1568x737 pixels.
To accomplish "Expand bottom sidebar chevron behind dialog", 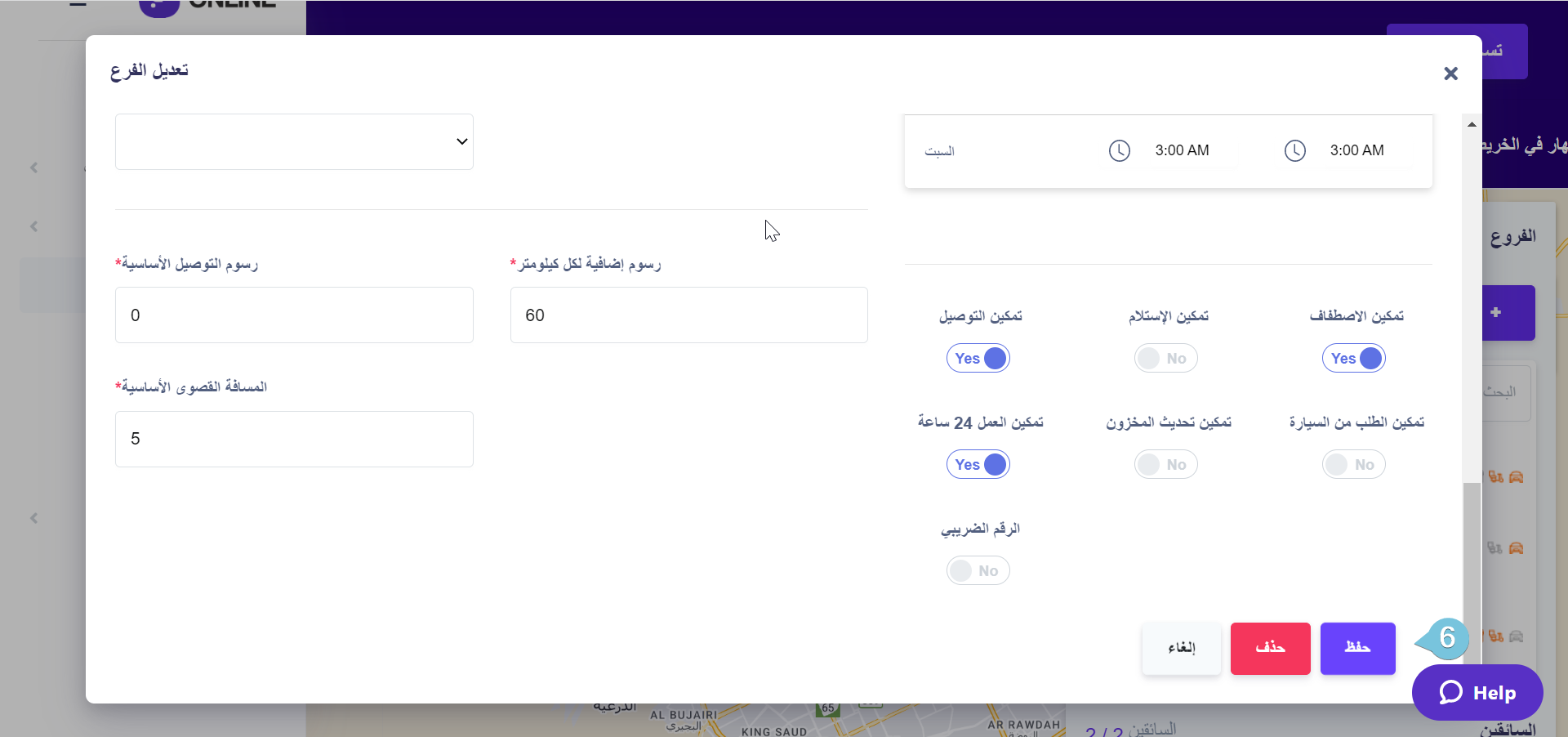I will [x=34, y=518].
